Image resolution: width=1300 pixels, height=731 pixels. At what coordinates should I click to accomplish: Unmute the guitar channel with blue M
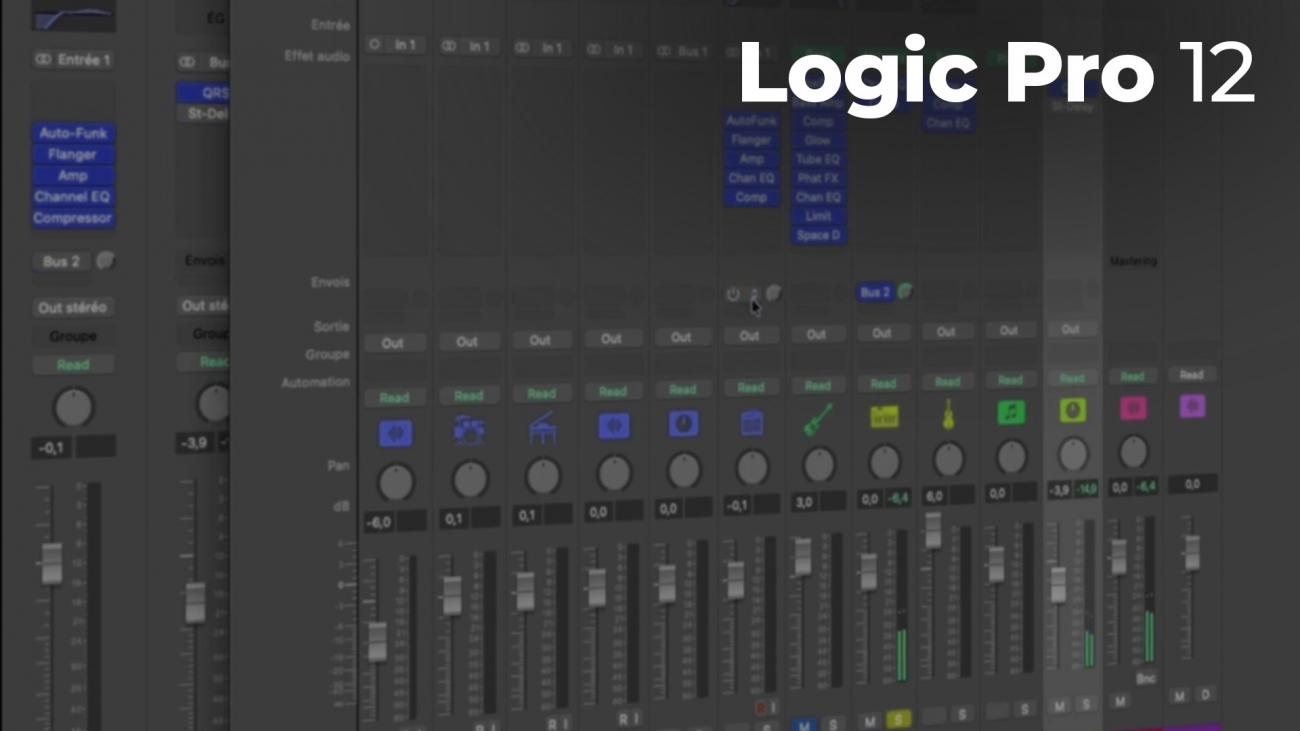pyautogui.click(x=804, y=723)
